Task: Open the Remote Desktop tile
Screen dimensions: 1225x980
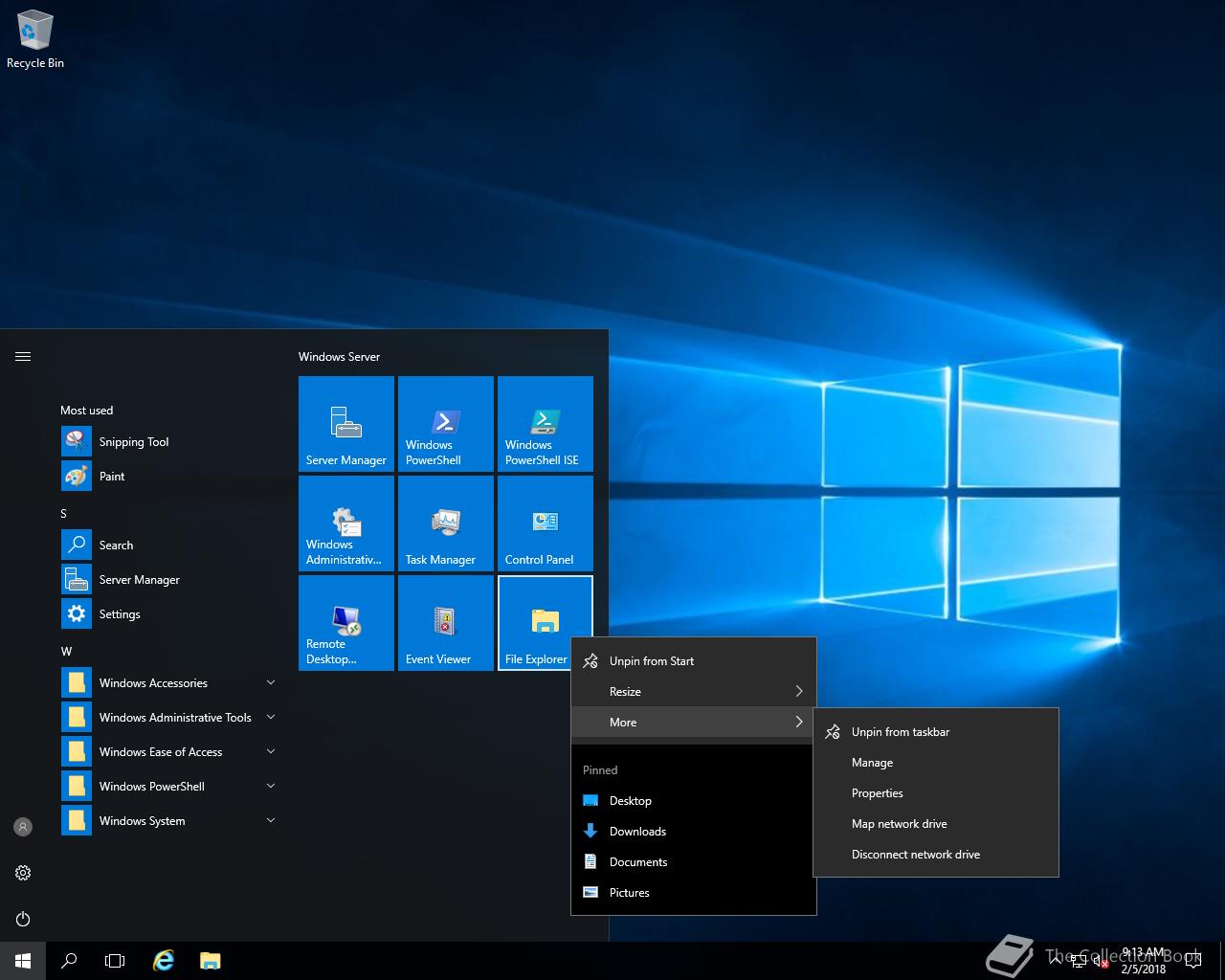Action: click(x=346, y=623)
